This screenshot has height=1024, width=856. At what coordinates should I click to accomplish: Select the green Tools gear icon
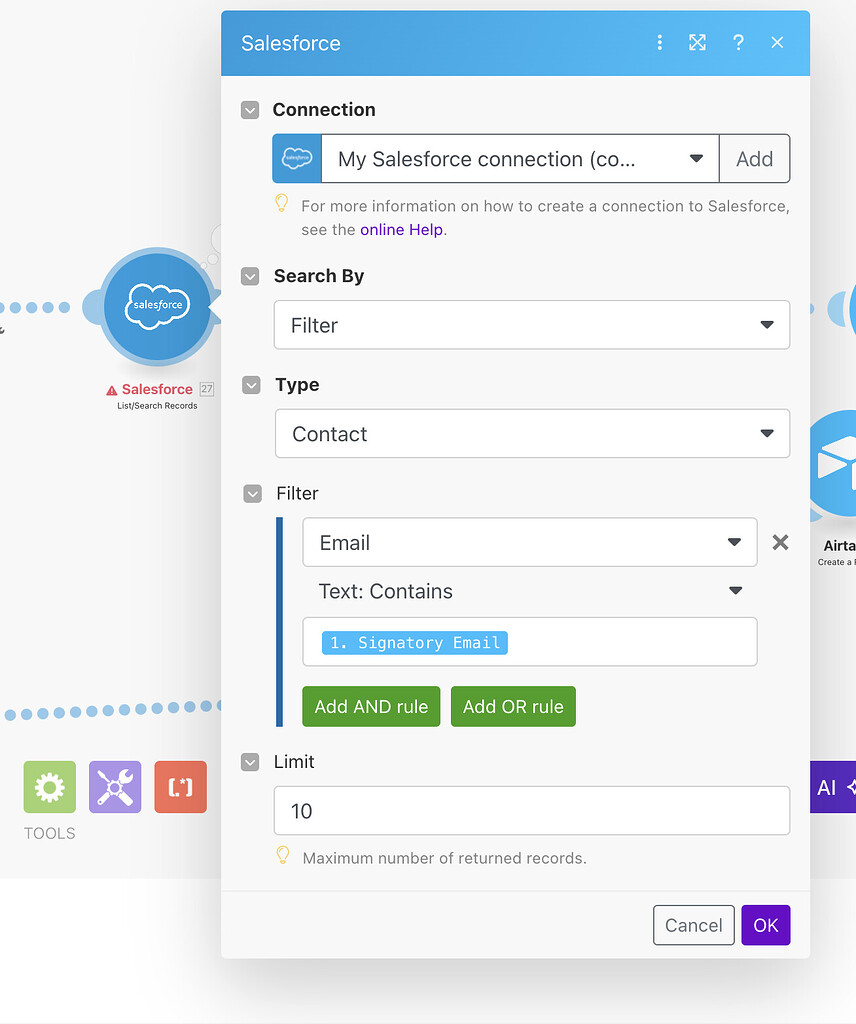pyautogui.click(x=49, y=787)
